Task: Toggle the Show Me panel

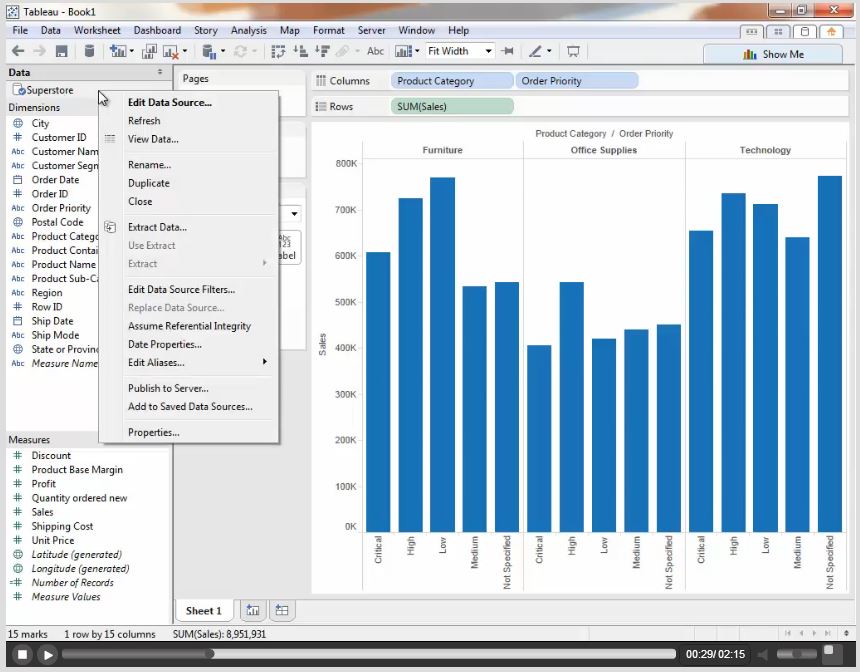Action: click(773, 54)
